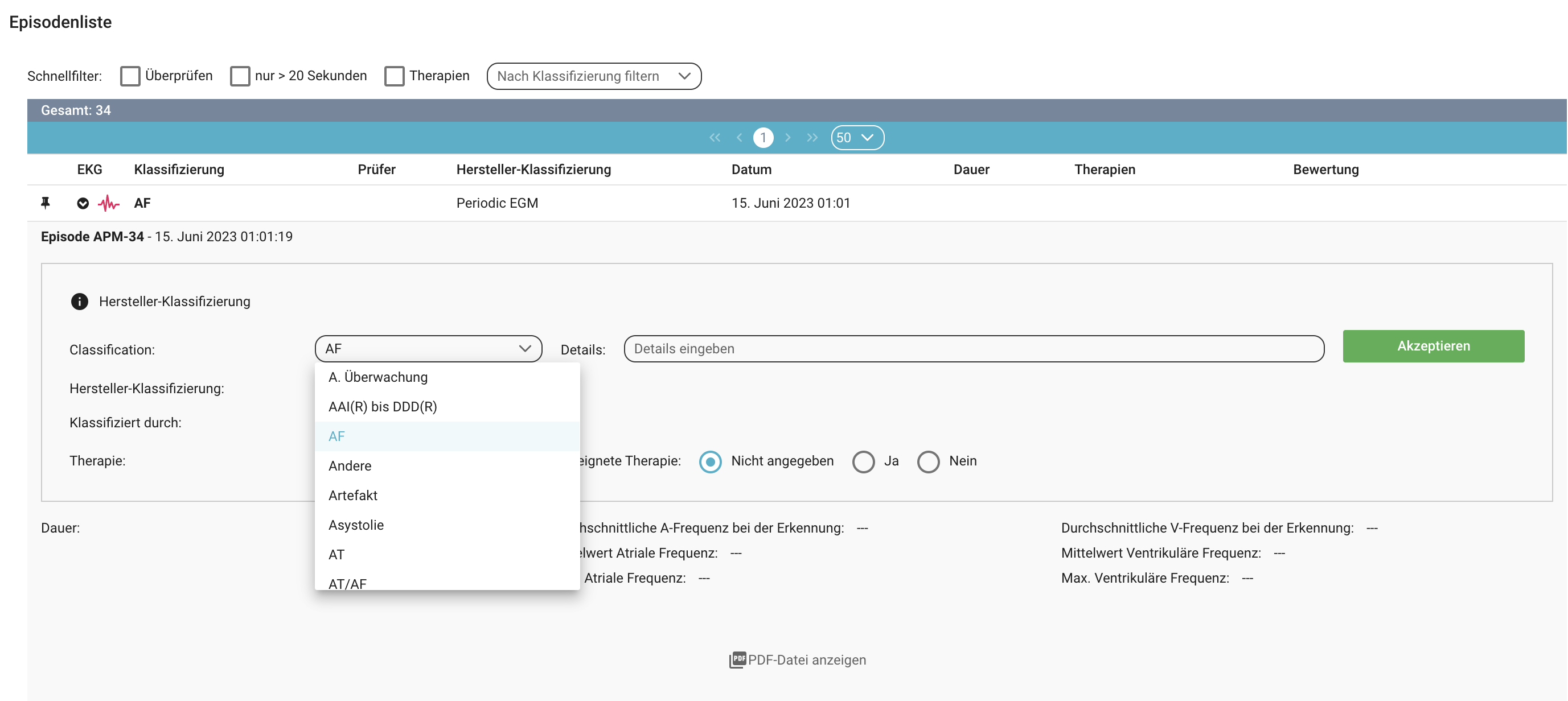This screenshot has width=1568, height=701.
Task: Enable the Überprüfen quick filter
Action: (130, 76)
